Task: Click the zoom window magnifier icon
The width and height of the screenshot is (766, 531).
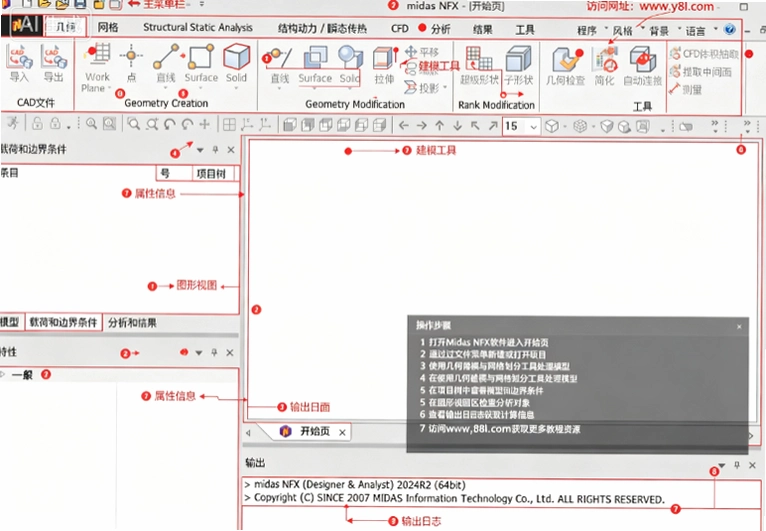Action: tap(133, 124)
